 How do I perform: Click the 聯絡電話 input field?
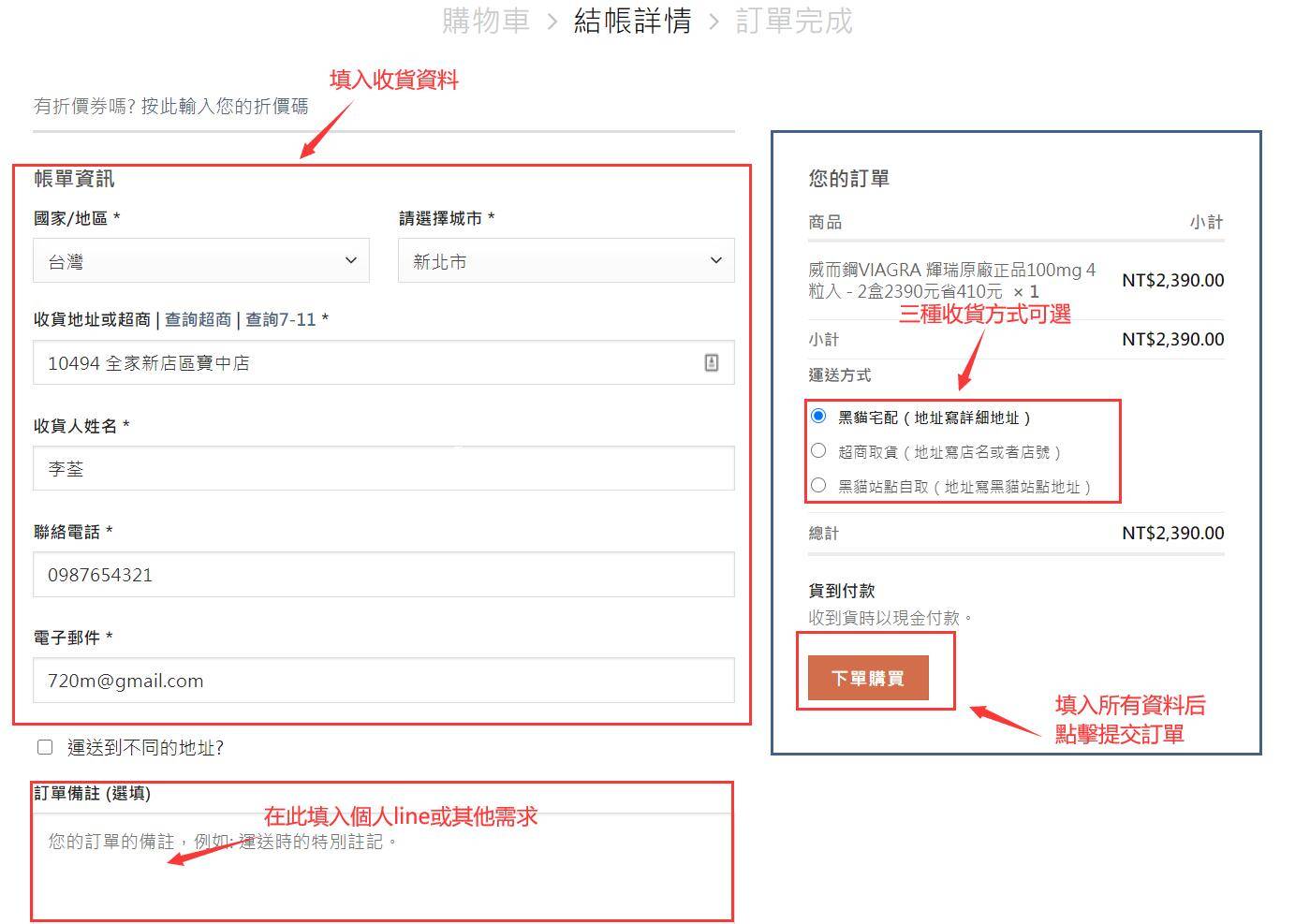coord(384,574)
